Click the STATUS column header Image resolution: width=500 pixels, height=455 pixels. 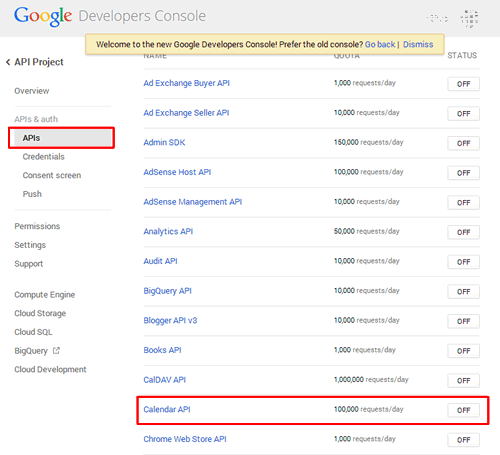click(462, 55)
